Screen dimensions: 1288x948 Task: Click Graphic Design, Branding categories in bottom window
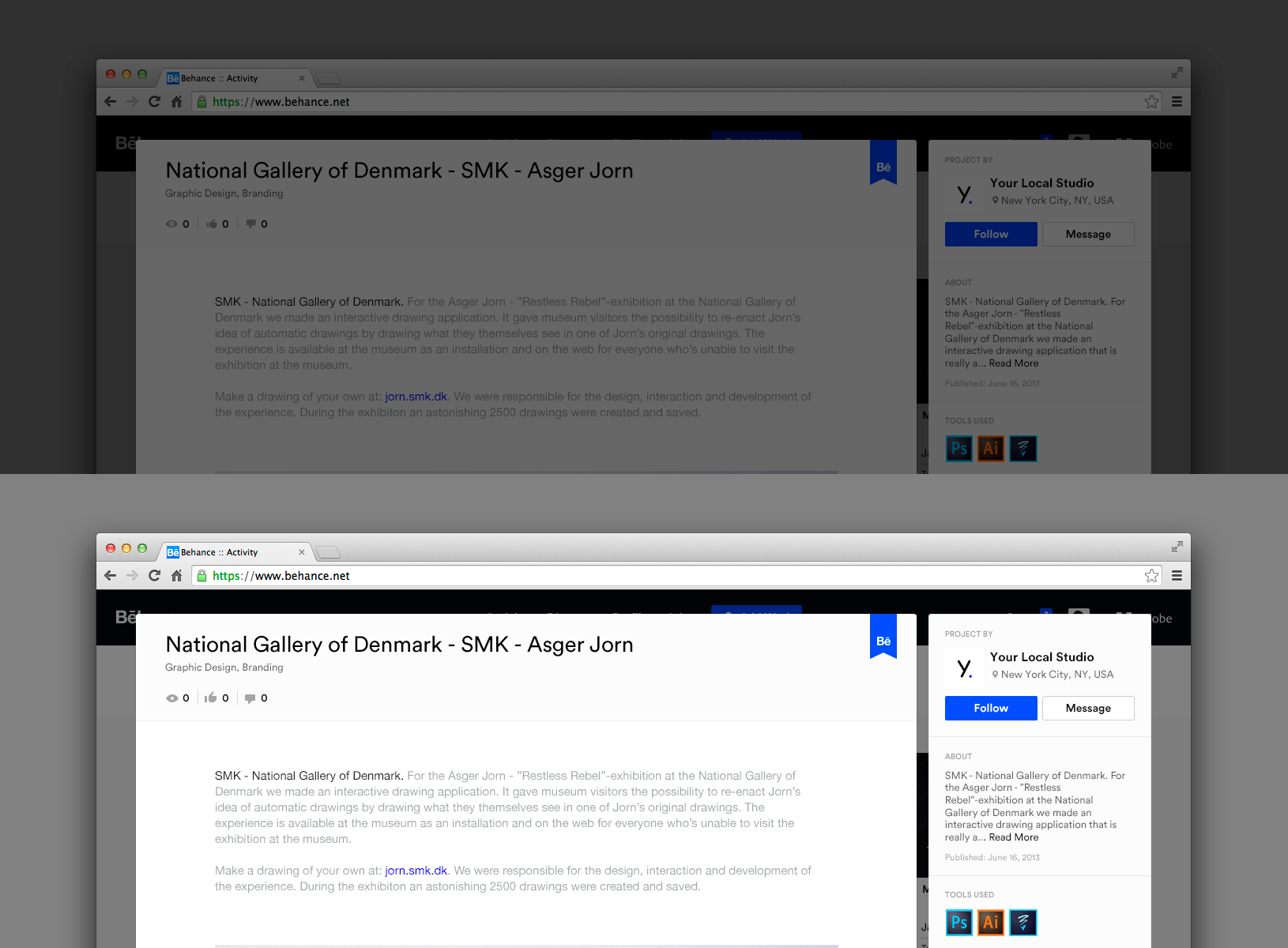[x=224, y=668]
